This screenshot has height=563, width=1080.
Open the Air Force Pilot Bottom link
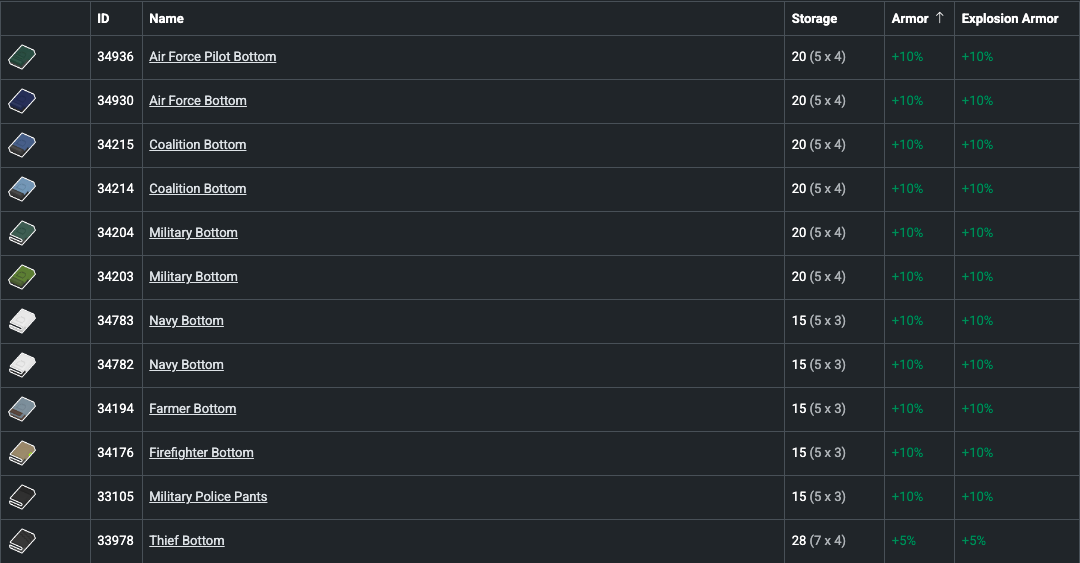(212, 57)
